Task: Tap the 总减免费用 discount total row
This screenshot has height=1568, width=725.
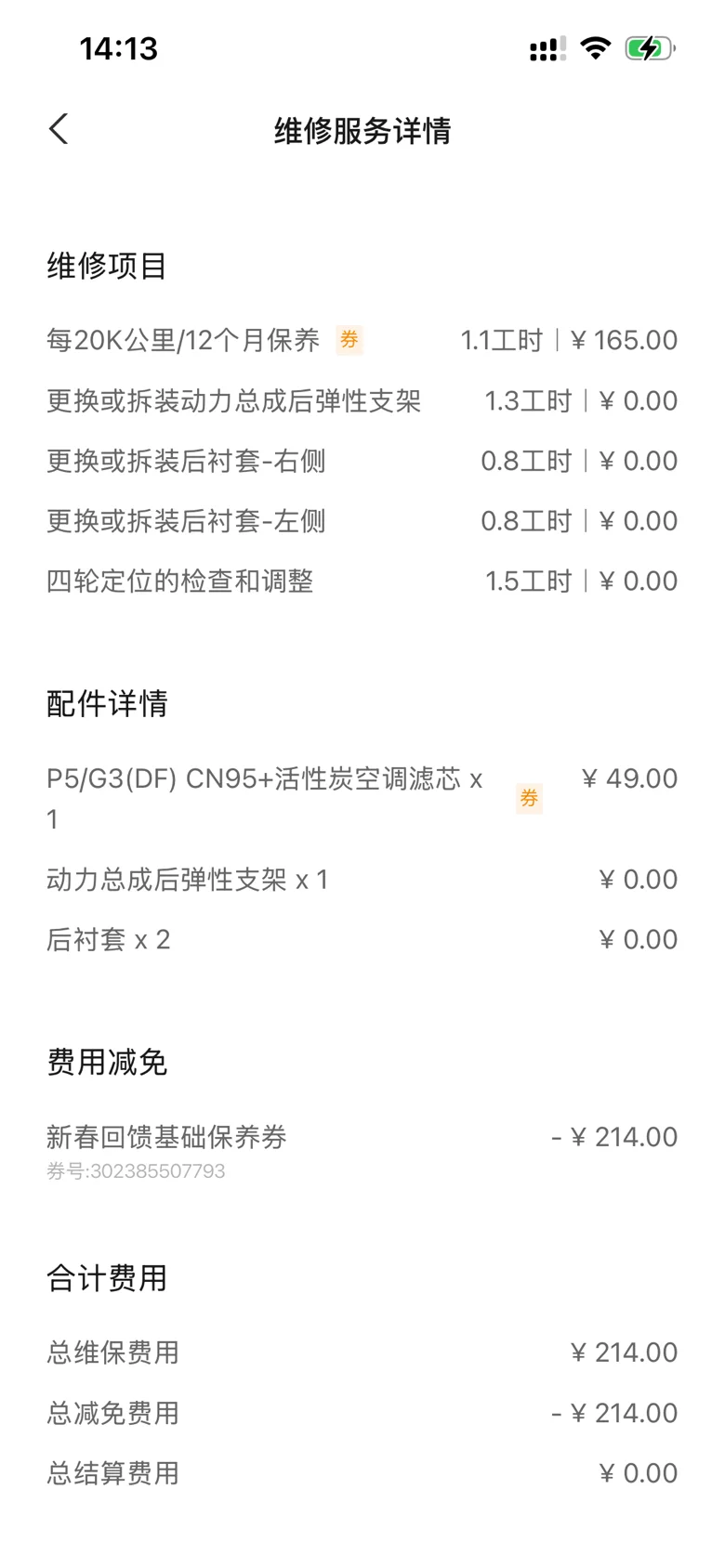Action: (112, 1413)
